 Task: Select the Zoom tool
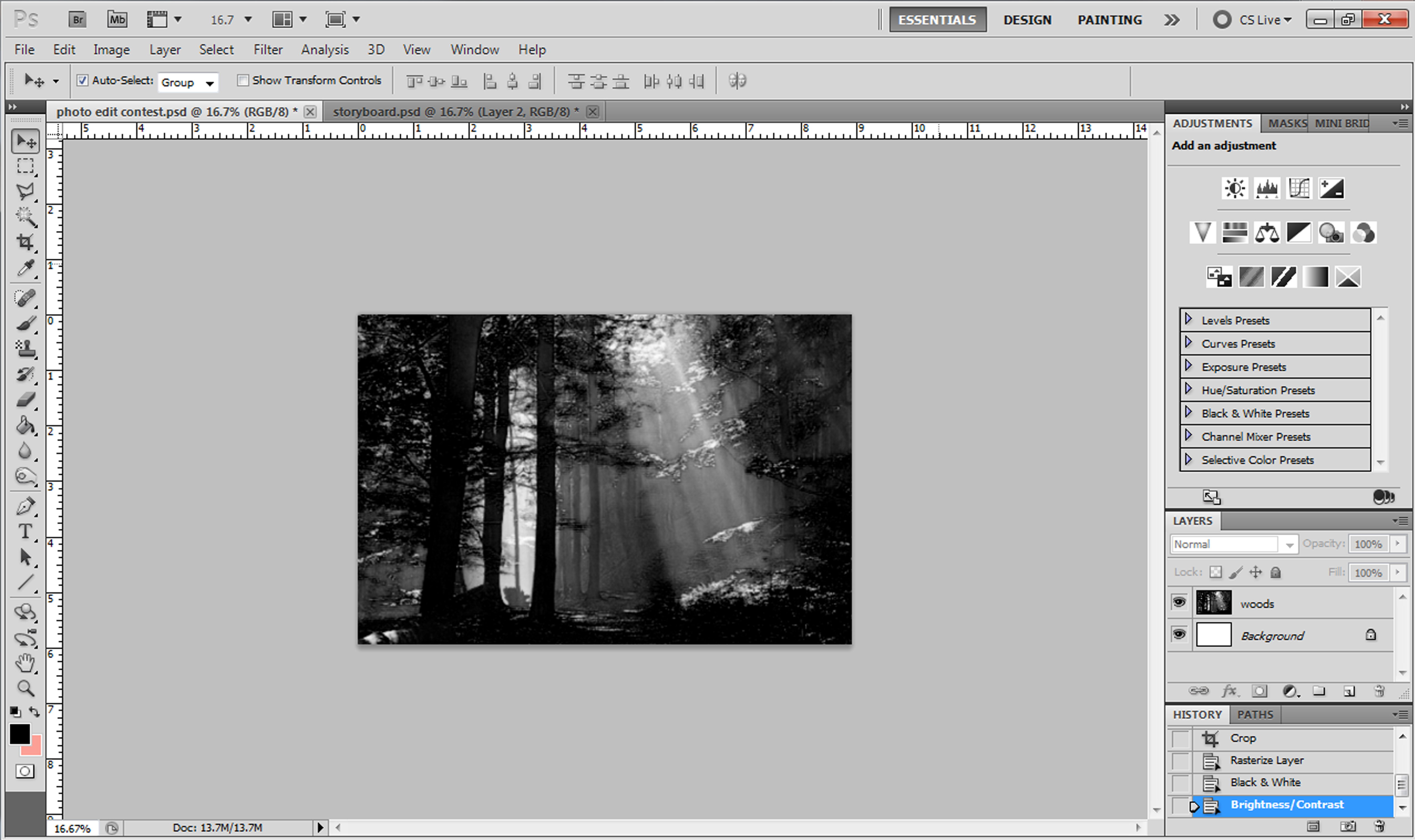coord(25,688)
